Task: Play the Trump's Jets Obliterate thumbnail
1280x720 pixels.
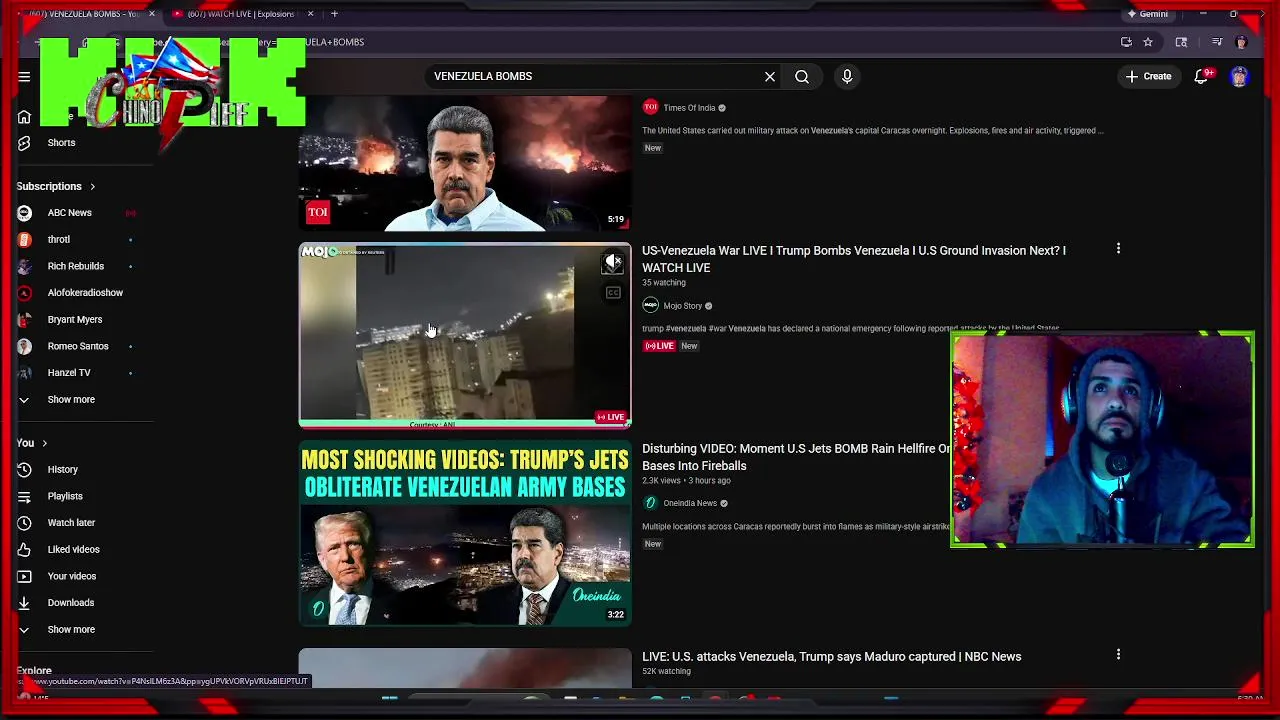Action: [x=465, y=533]
